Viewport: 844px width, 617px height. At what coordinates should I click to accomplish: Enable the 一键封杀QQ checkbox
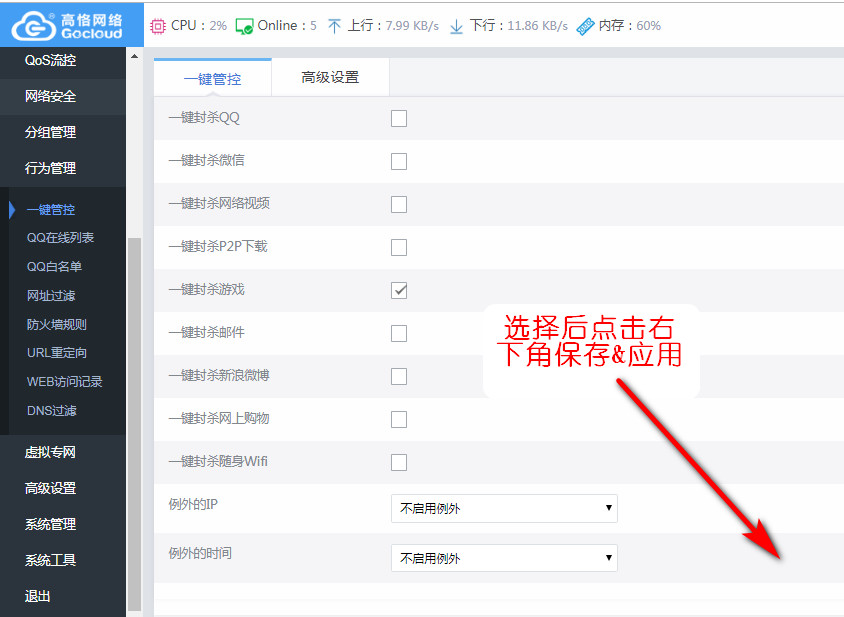[x=399, y=118]
